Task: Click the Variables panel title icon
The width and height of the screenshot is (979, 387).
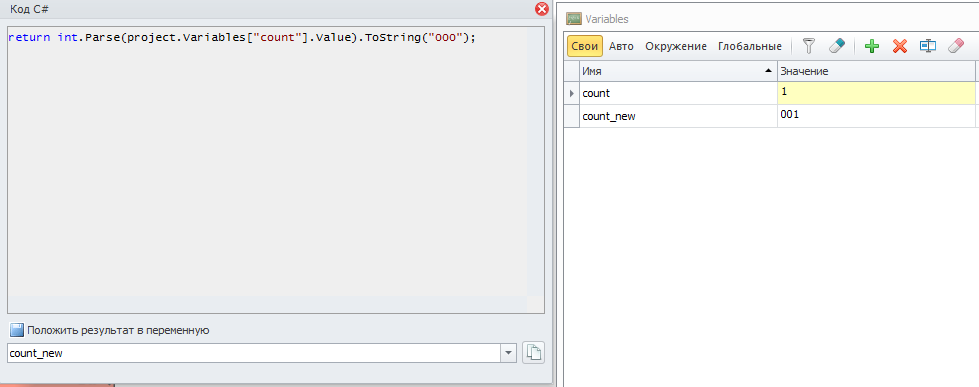Action: coord(574,19)
